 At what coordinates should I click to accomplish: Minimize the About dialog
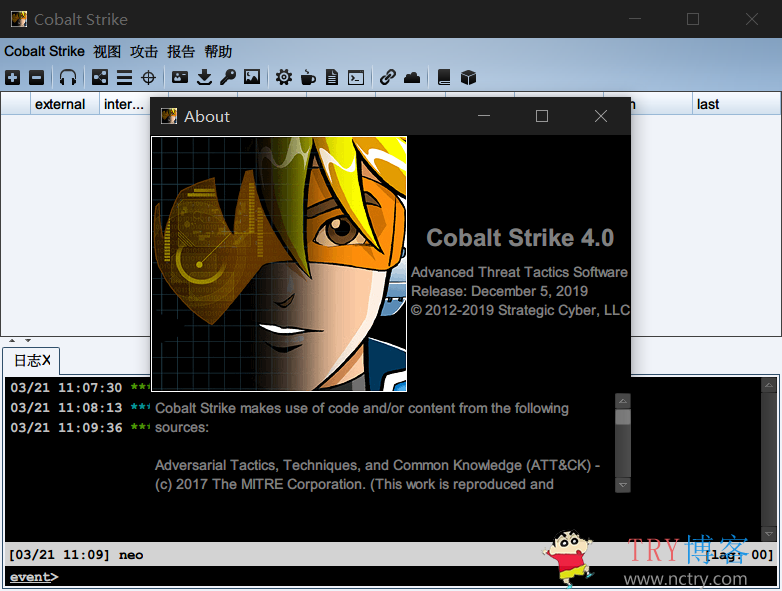(x=484, y=116)
